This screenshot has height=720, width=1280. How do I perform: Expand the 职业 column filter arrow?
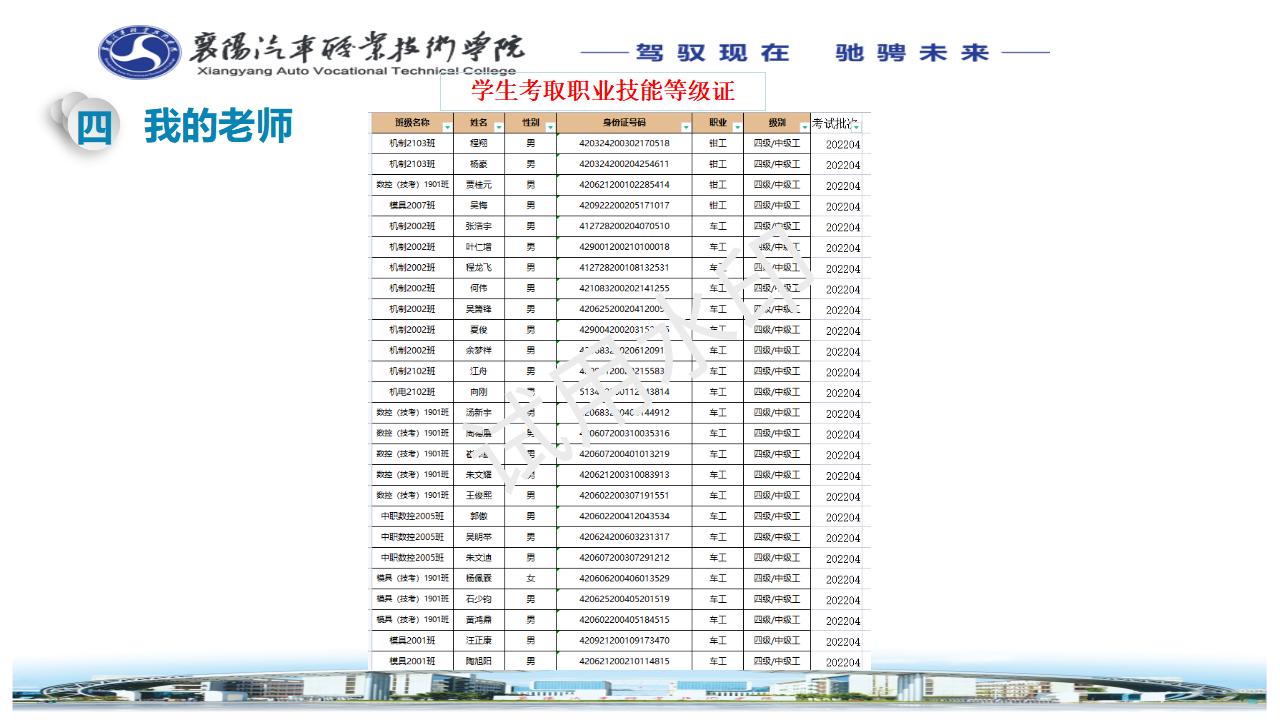point(737,127)
